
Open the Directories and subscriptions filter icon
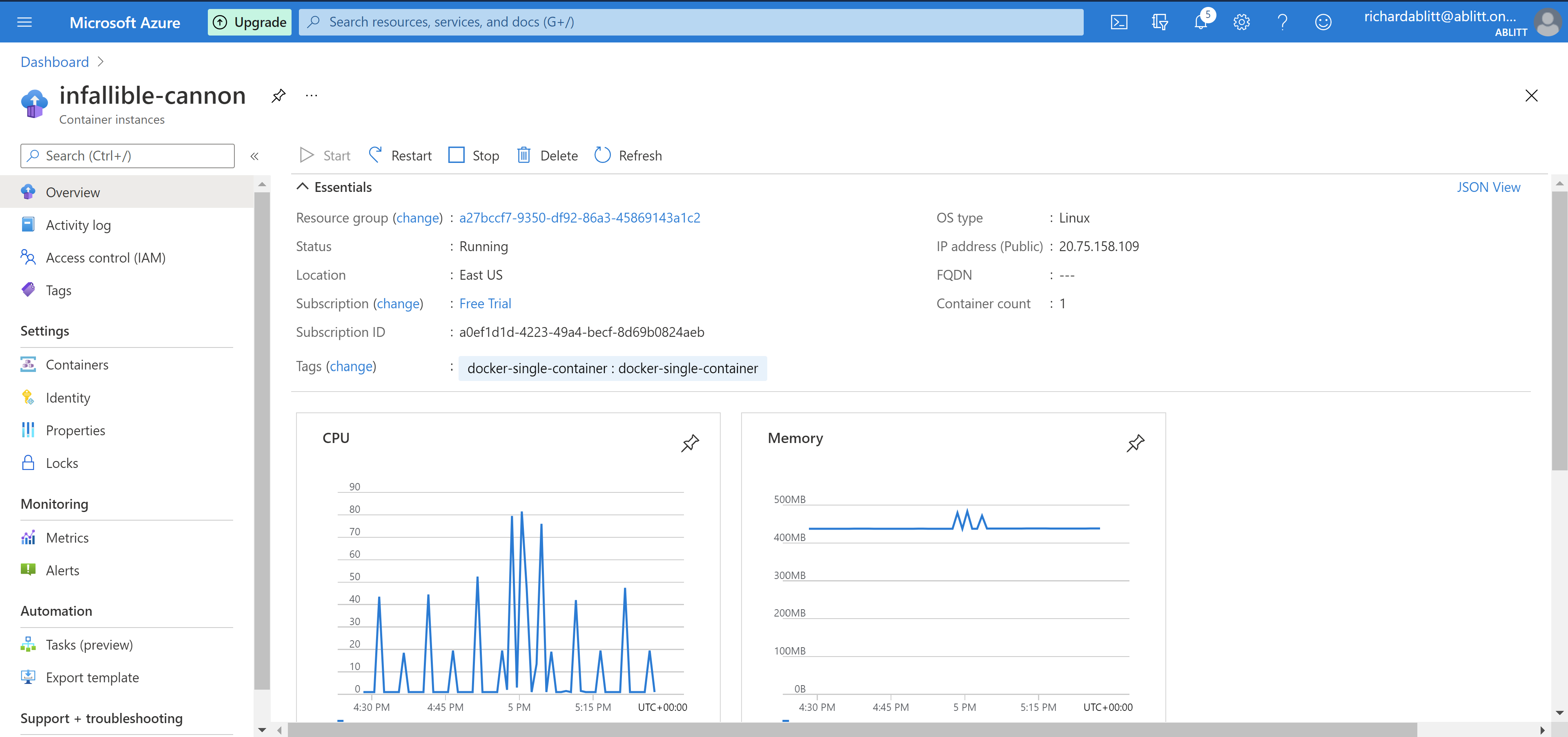point(1160,22)
